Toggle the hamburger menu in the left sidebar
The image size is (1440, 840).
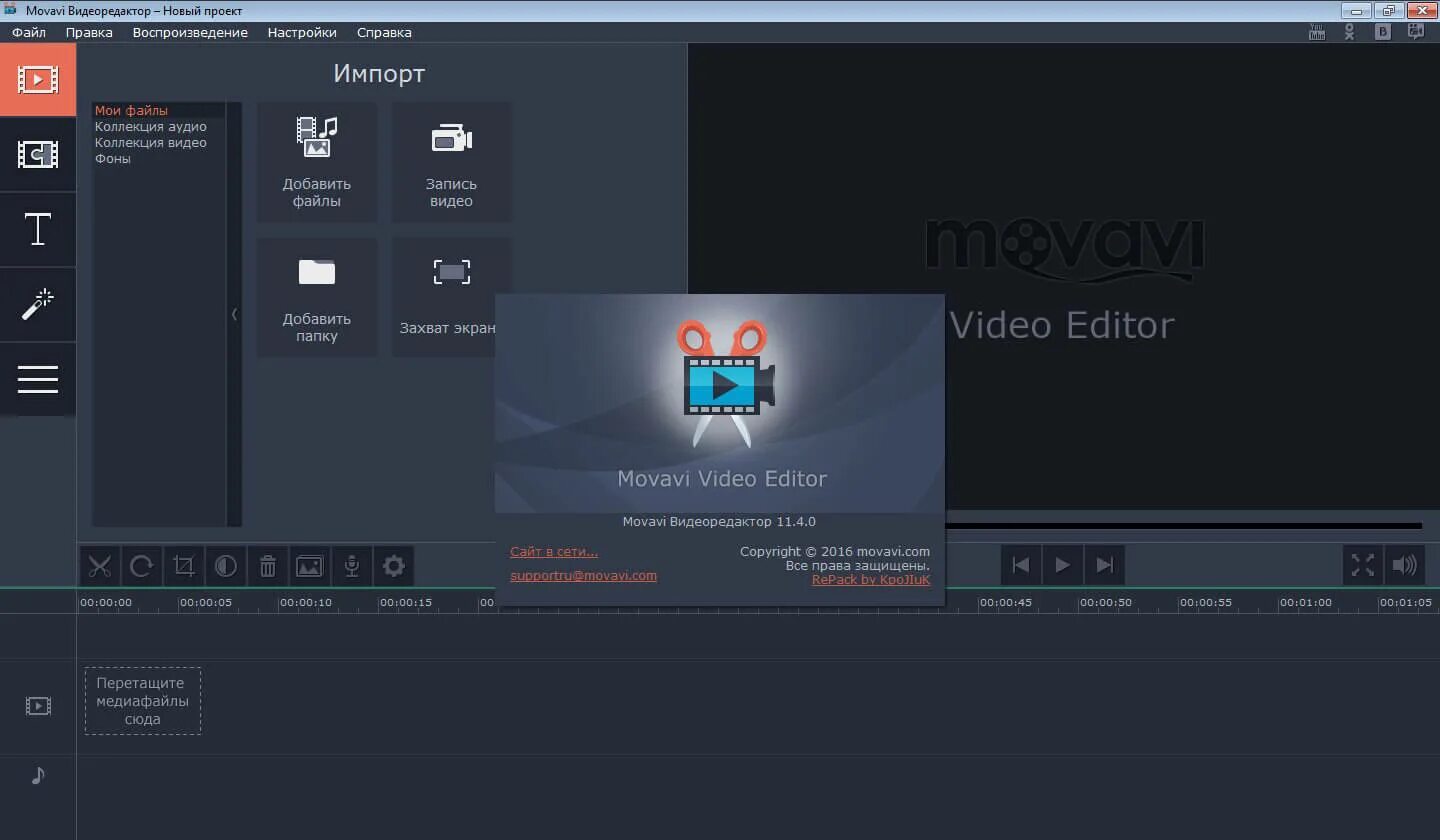37,379
